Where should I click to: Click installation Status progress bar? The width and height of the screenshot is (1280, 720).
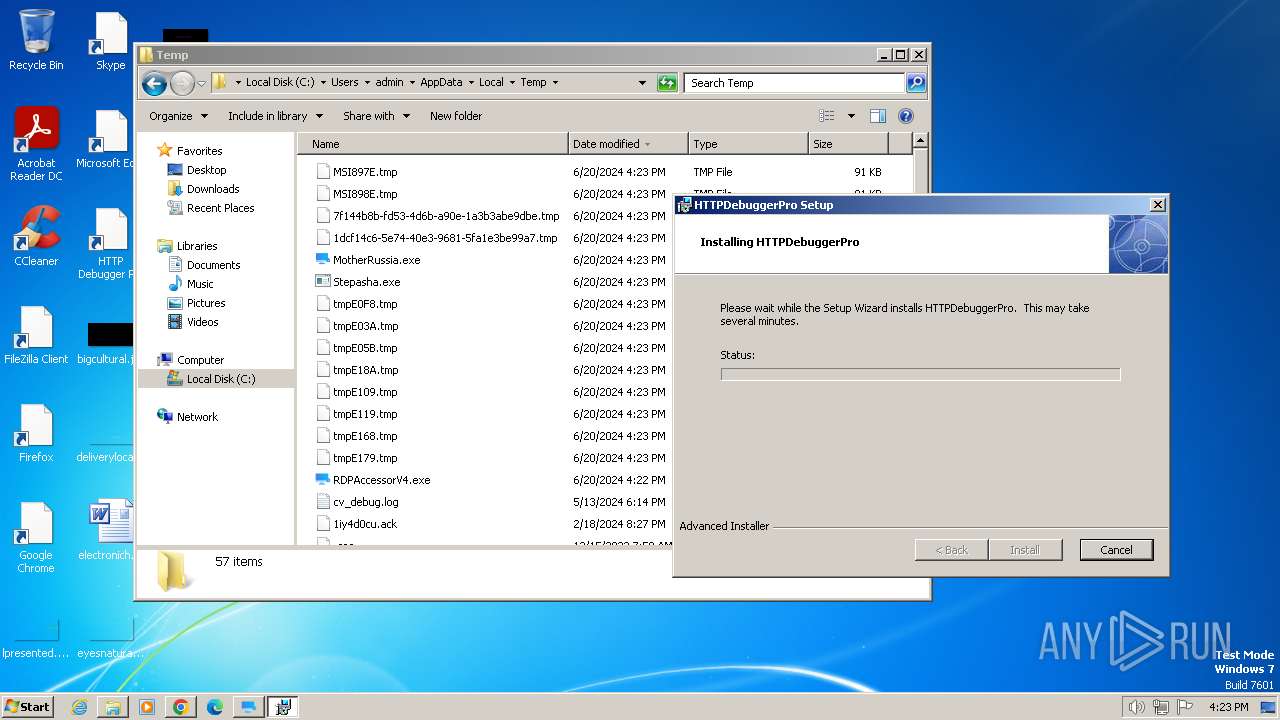pos(920,374)
